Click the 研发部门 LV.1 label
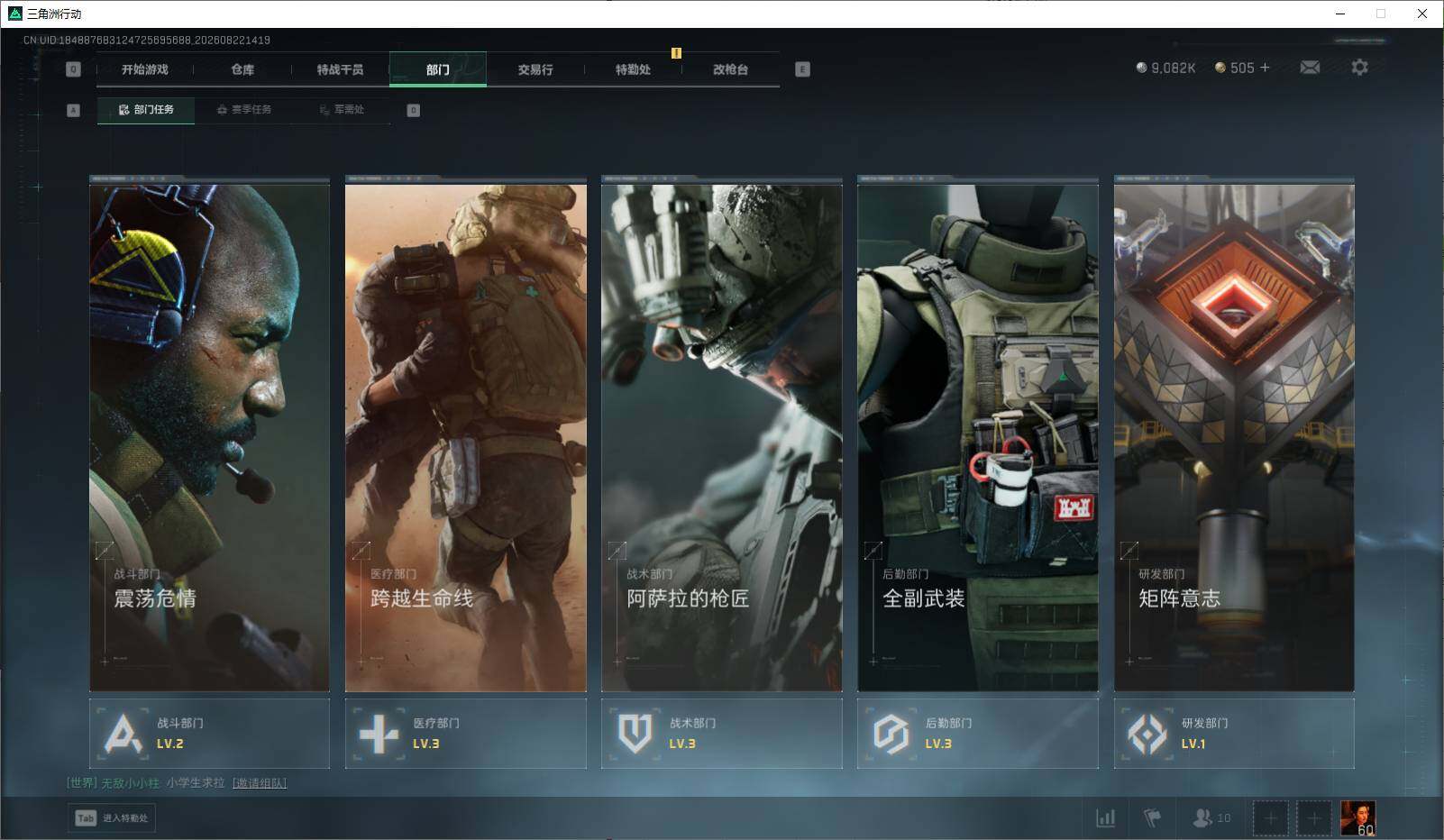This screenshot has width=1444, height=840. pyautogui.click(x=1204, y=734)
